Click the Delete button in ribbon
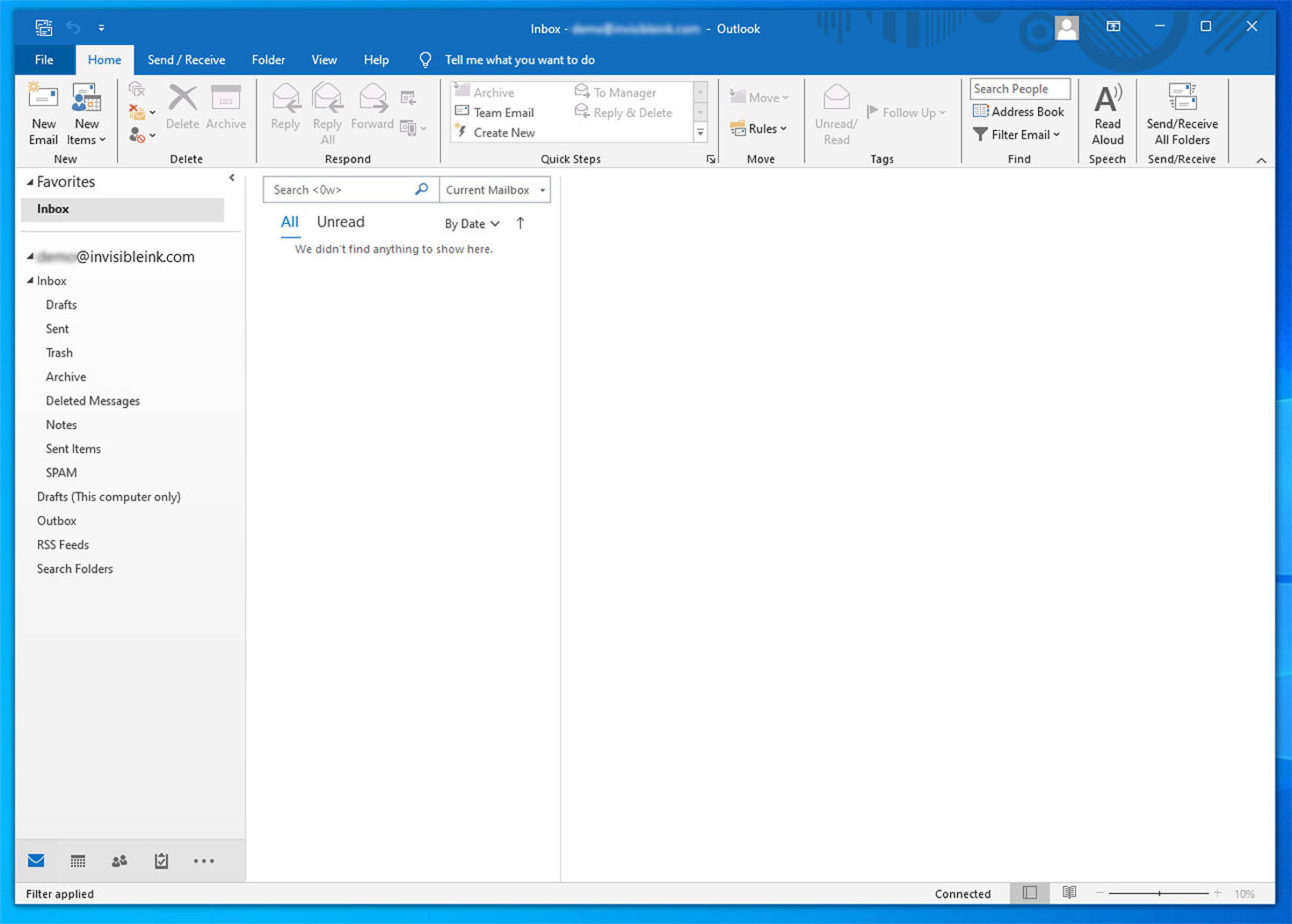 [182, 106]
